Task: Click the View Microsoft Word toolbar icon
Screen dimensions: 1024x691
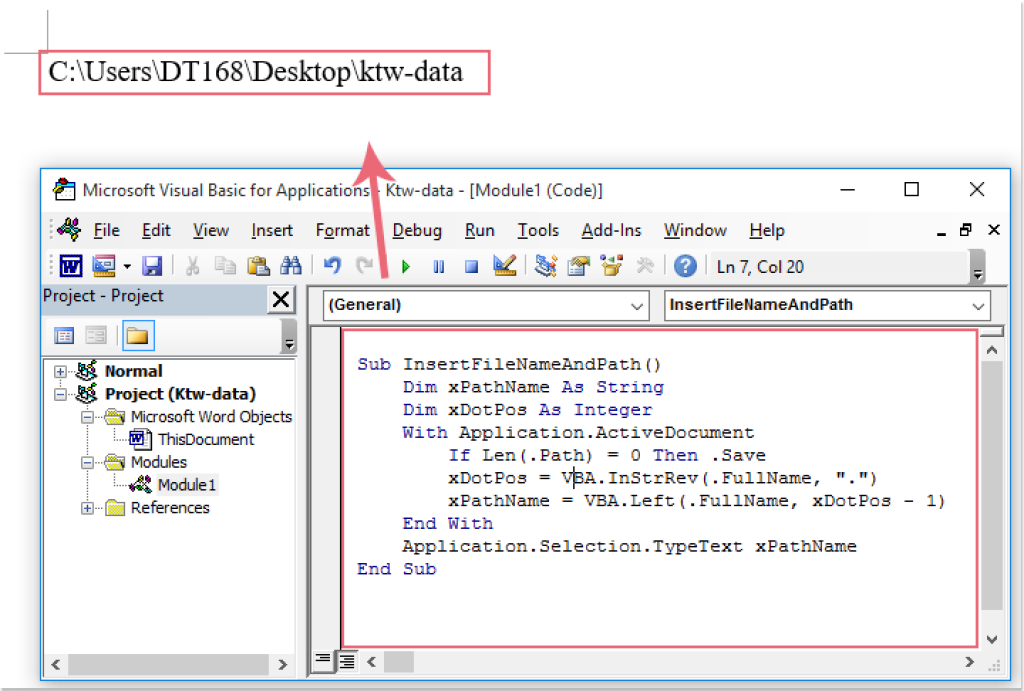Action: tap(71, 267)
